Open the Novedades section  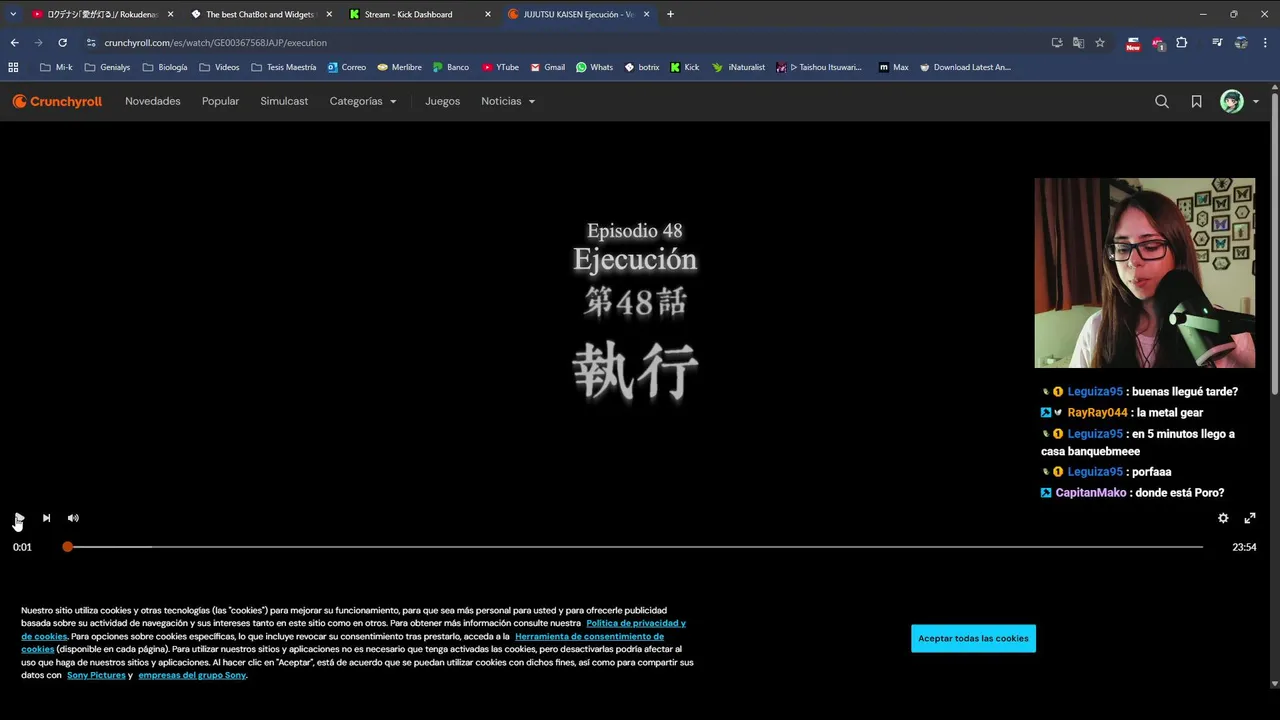153,101
